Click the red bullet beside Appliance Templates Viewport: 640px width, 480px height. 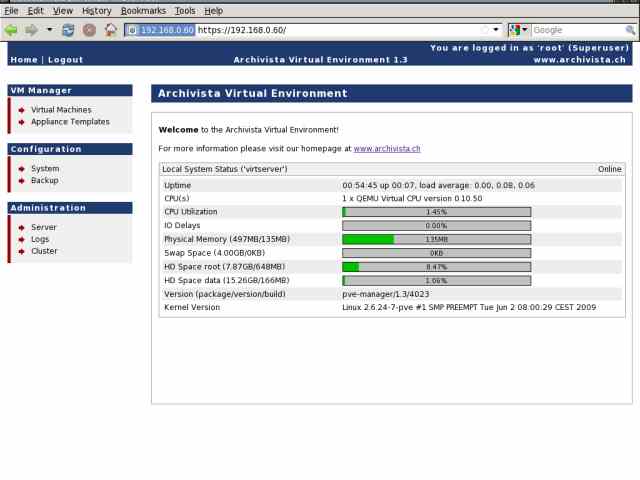(x=22, y=122)
